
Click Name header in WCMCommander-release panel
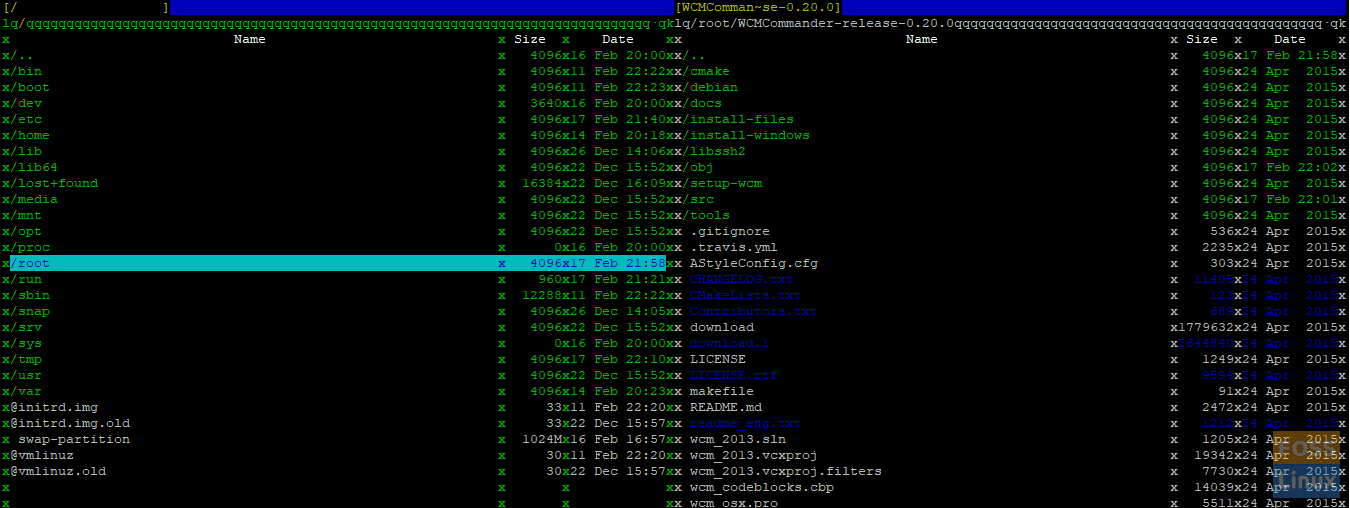point(922,39)
